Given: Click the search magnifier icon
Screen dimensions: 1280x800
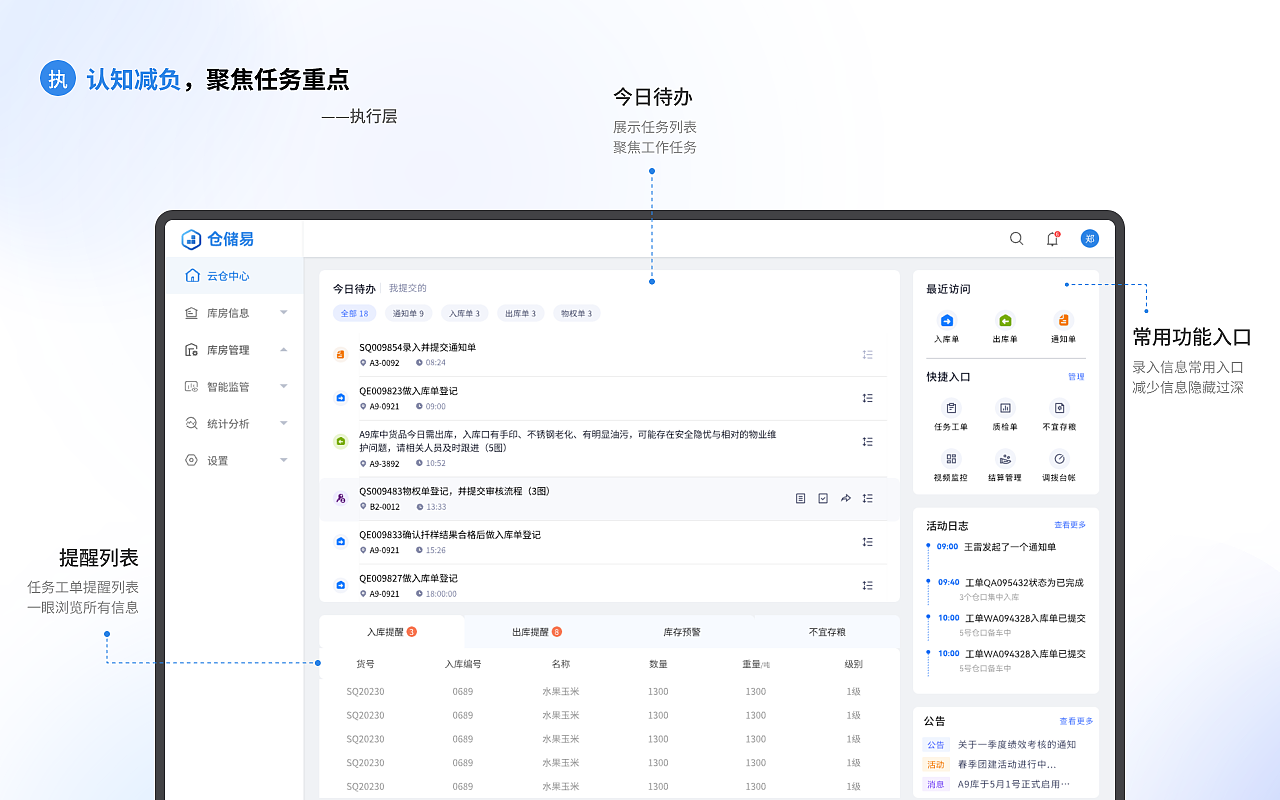Looking at the screenshot, I should [1016, 239].
